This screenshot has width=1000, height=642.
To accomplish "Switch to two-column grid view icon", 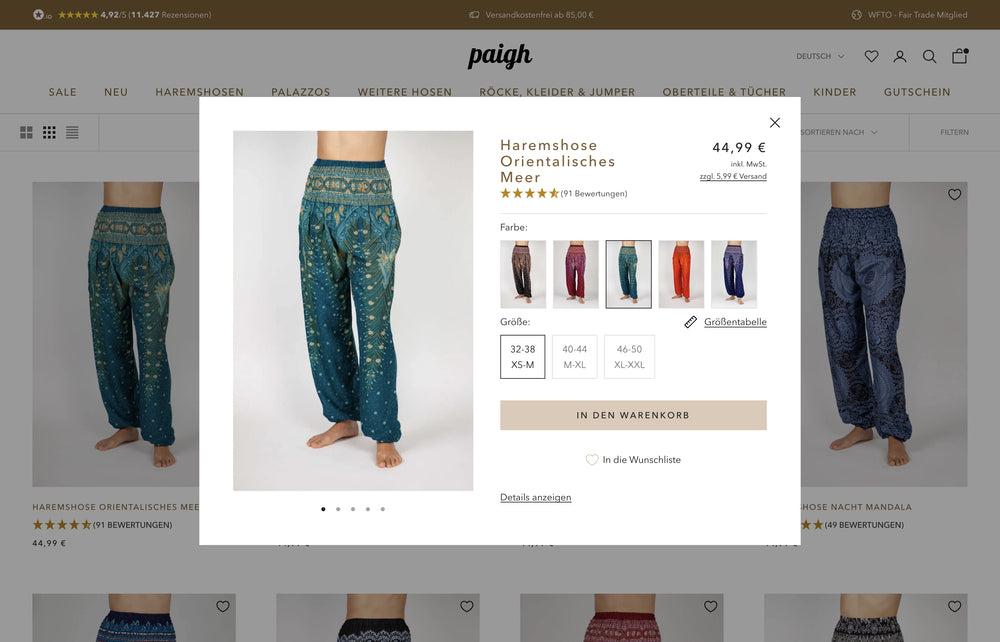I will click(26, 133).
